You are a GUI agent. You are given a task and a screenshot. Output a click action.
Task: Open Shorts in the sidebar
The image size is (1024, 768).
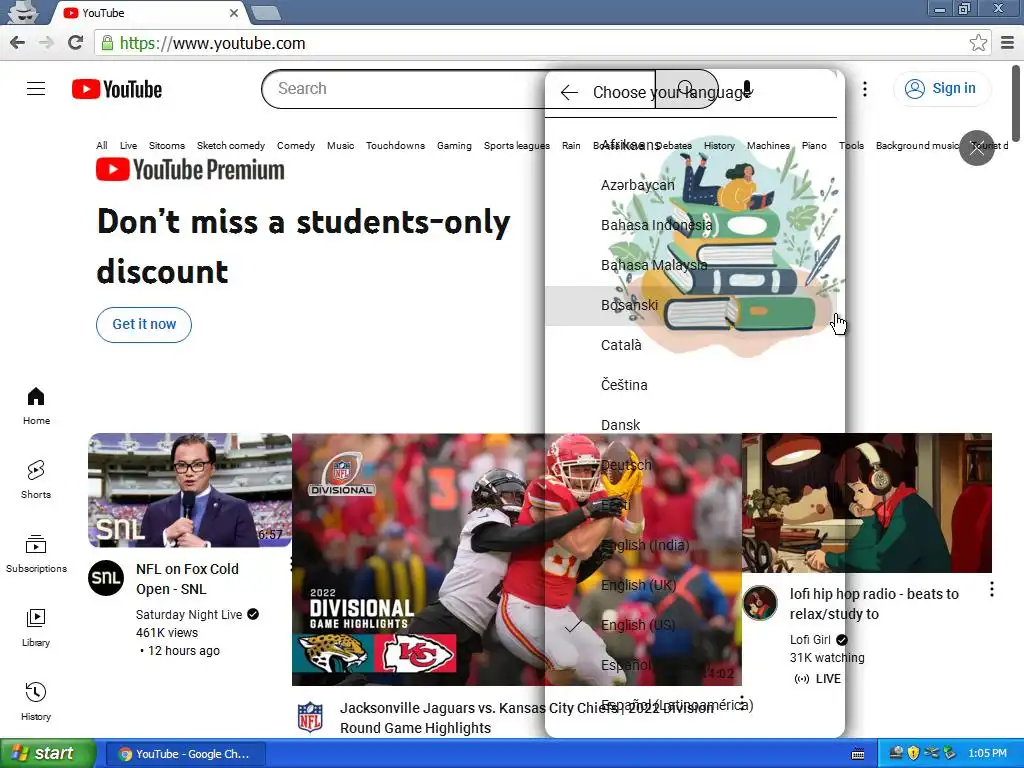[36, 479]
